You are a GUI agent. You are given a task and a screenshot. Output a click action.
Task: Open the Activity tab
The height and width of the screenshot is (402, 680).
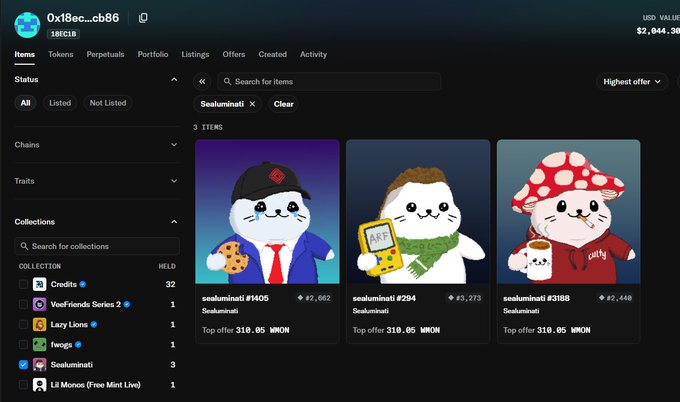pos(313,54)
